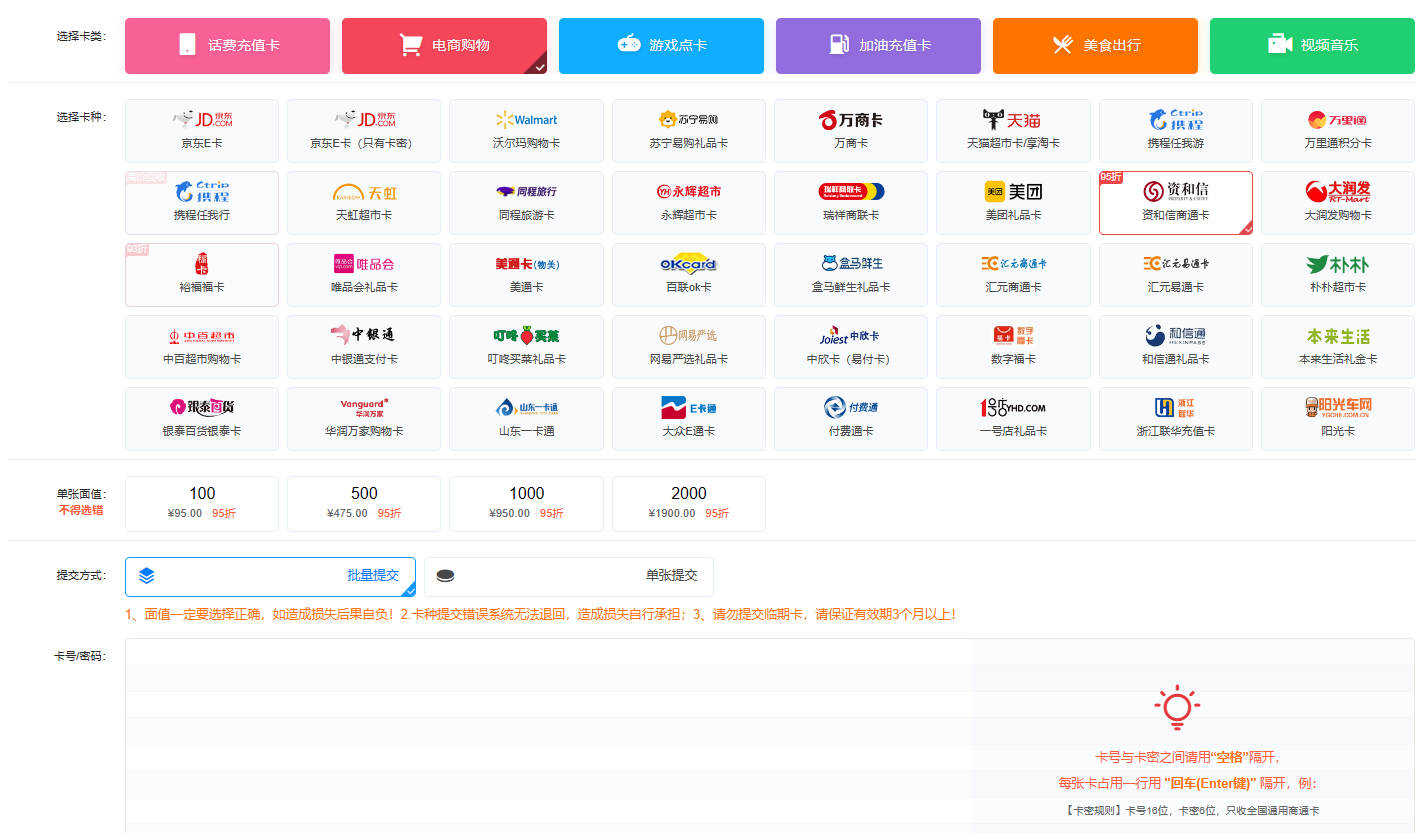Select 万里通积分卡

[1338, 131]
